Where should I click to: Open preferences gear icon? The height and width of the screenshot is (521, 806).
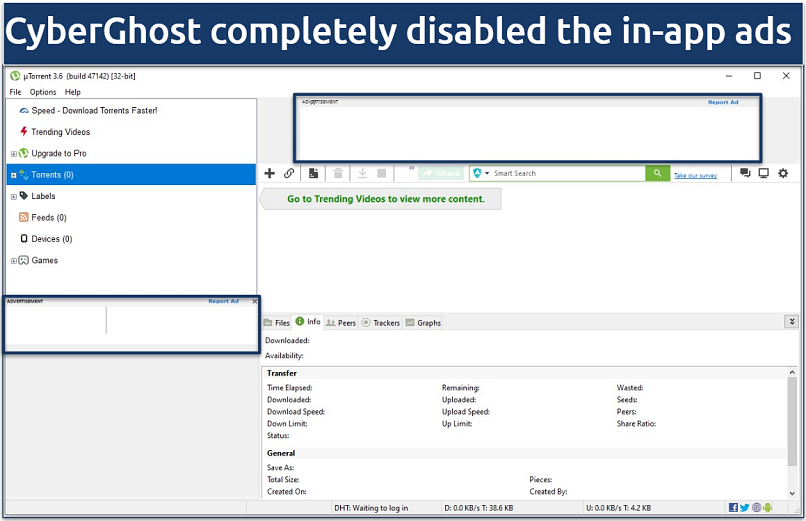(x=783, y=173)
